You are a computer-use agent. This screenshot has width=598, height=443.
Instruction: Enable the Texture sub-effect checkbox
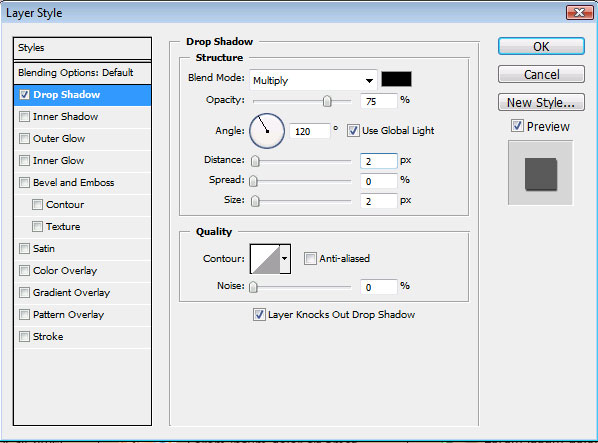pos(37,226)
